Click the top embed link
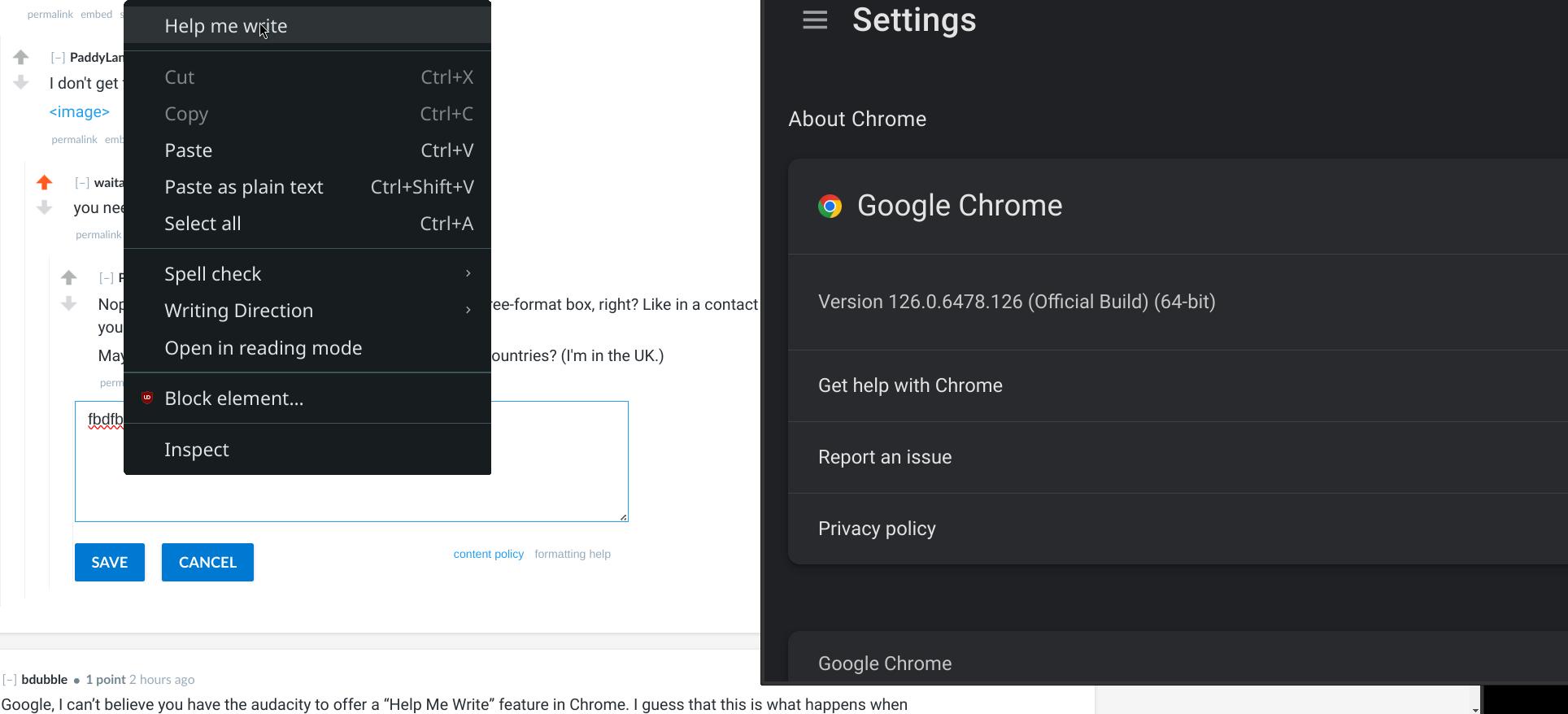 pyautogui.click(x=96, y=15)
